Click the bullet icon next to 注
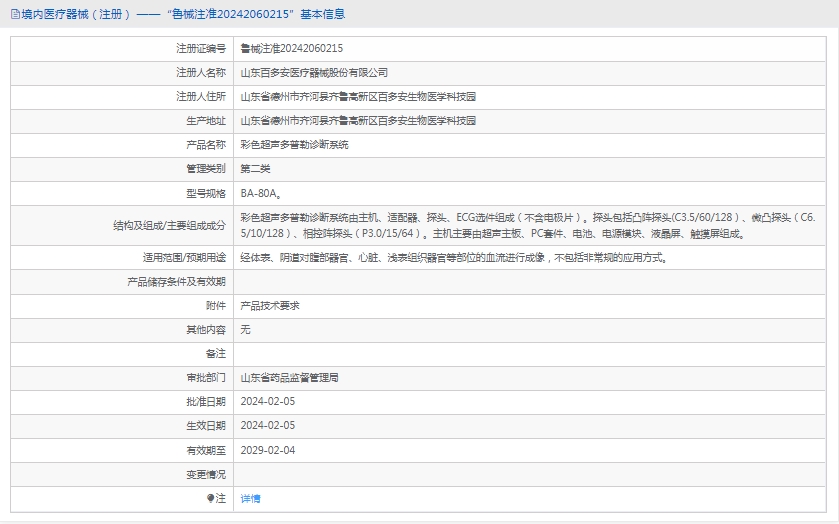Viewport: 839px width, 524px height. [x=210, y=497]
